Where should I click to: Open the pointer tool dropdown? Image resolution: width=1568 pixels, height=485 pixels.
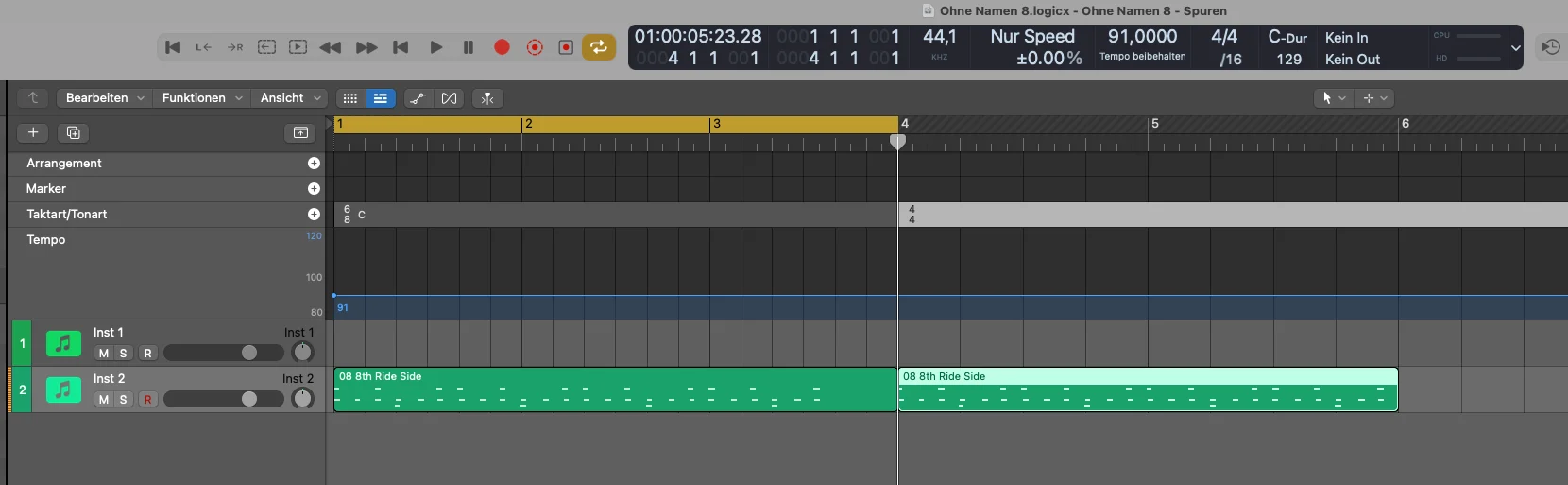click(x=1333, y=98)
